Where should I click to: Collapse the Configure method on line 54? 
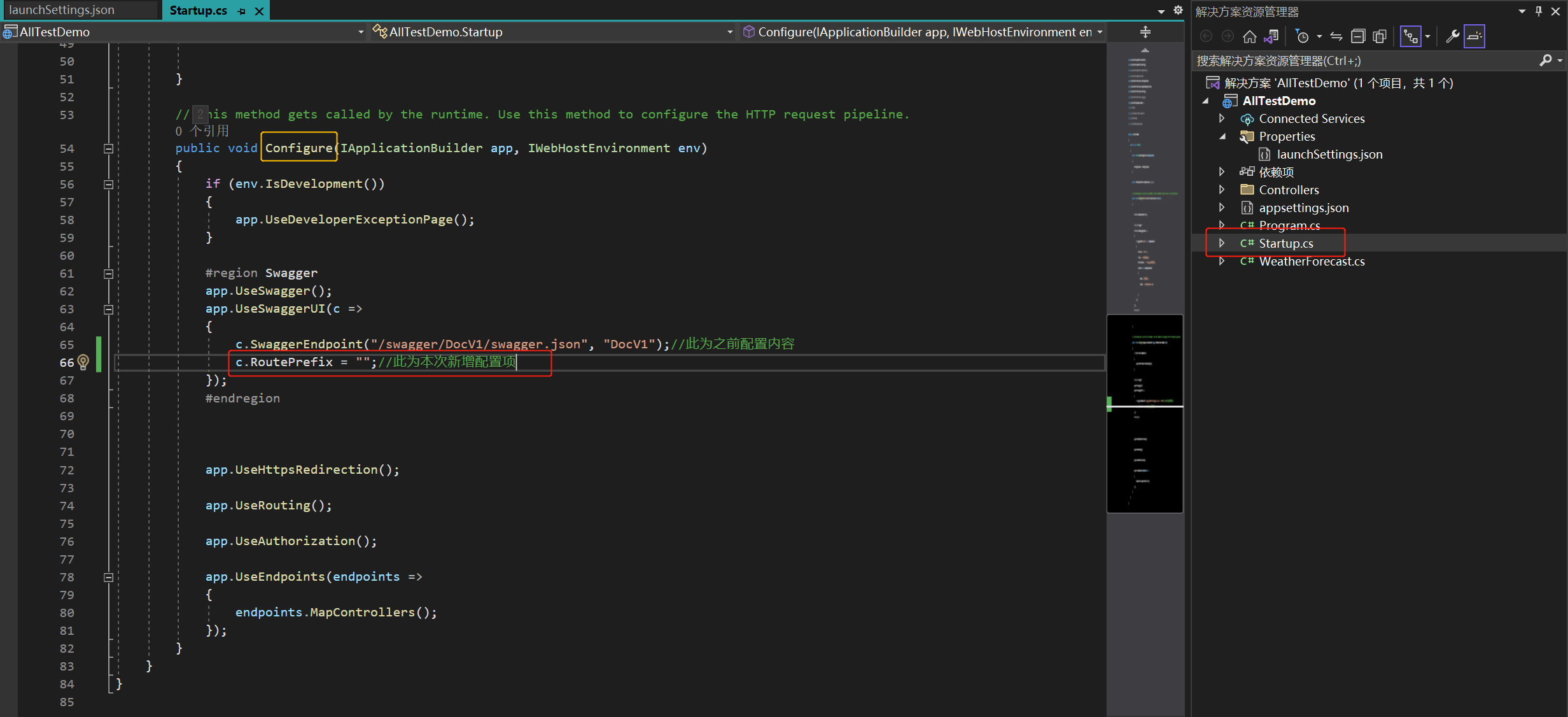[x=109, y=148]
